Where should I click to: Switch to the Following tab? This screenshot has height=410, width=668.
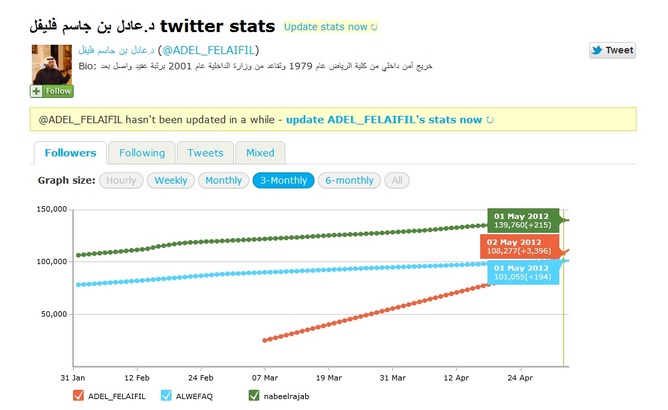[142, 153]
